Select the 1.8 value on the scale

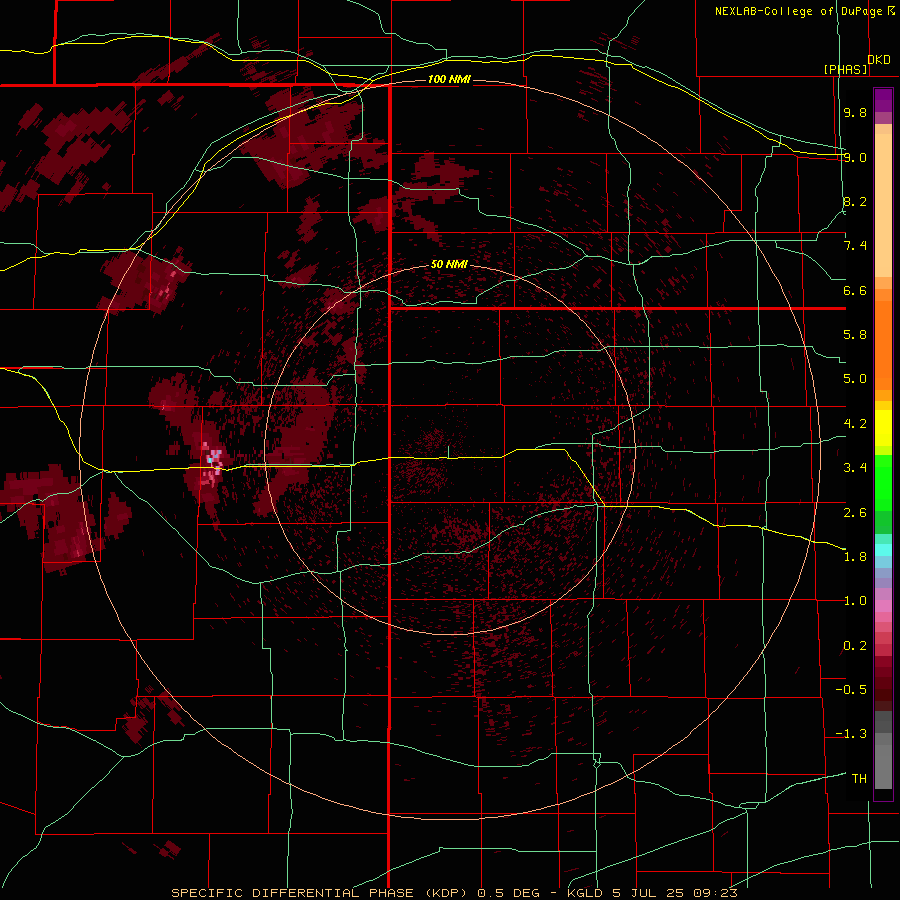point(855,557)
